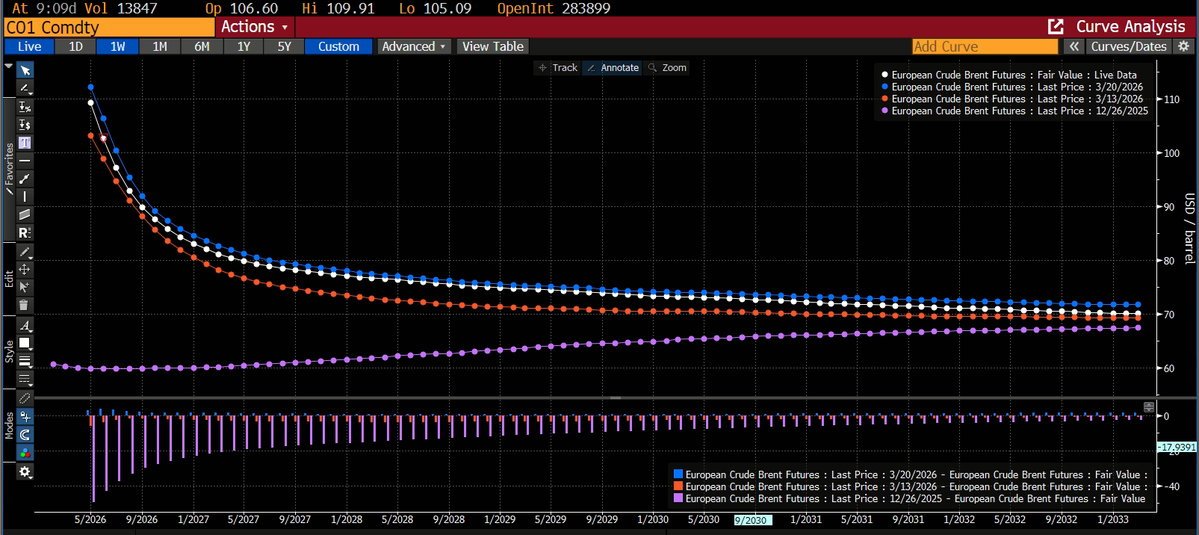Toggle the lock-plus mode button
Screen dimensions: 1199x535
24,417
